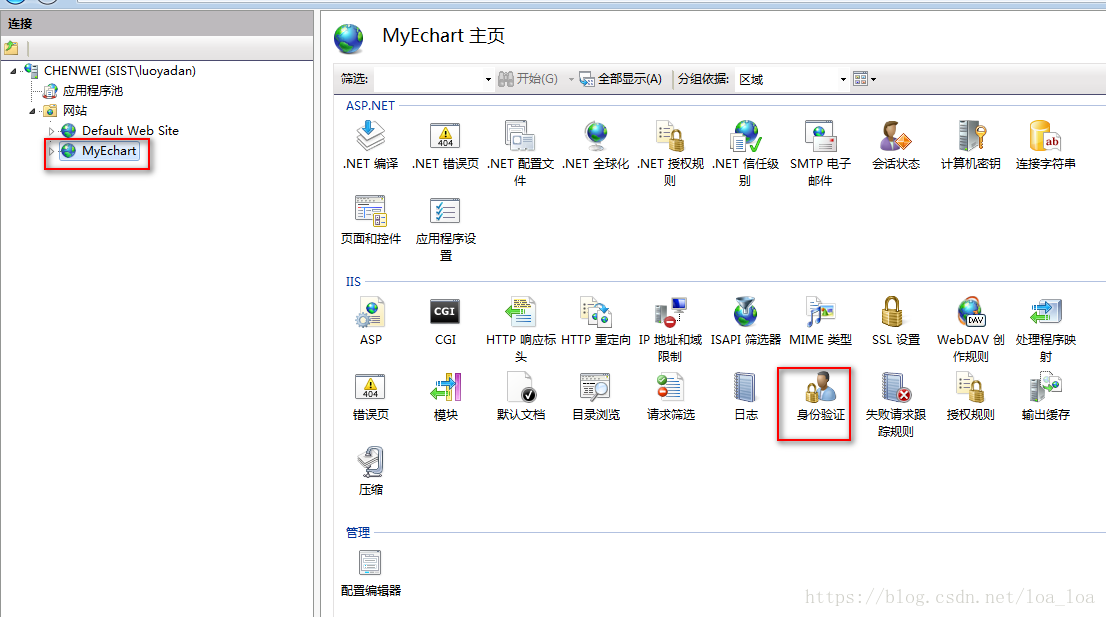Open ISAPI 筛选器 feature
Image resolution: width=1106 pixels, height=617 pixels.
point(746,322)
